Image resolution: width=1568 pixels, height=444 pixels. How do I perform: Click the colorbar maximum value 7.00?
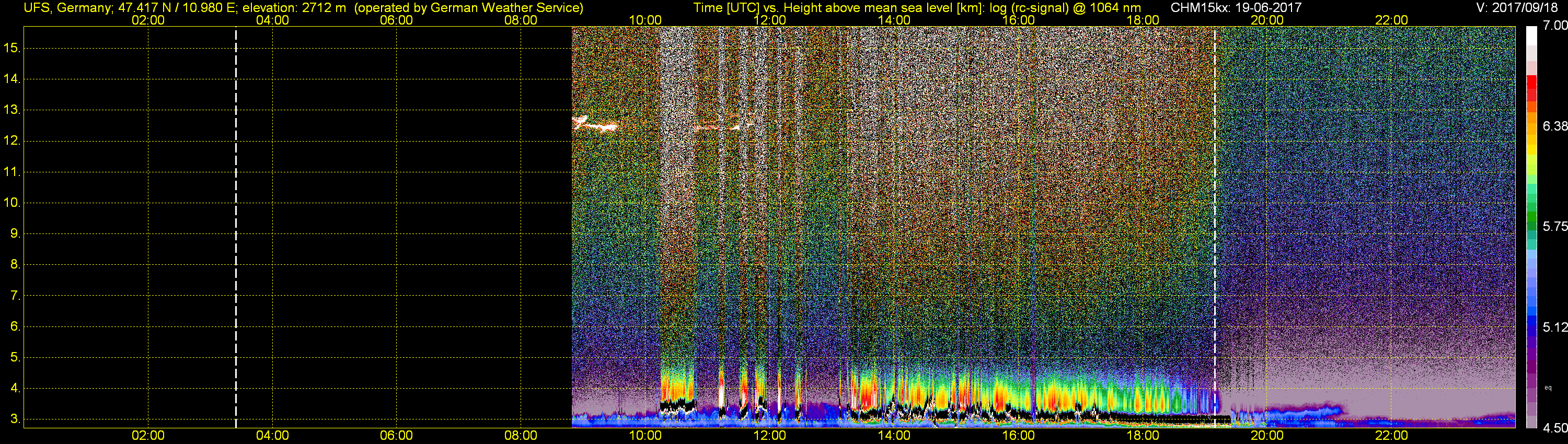(x=1554, y=26)
